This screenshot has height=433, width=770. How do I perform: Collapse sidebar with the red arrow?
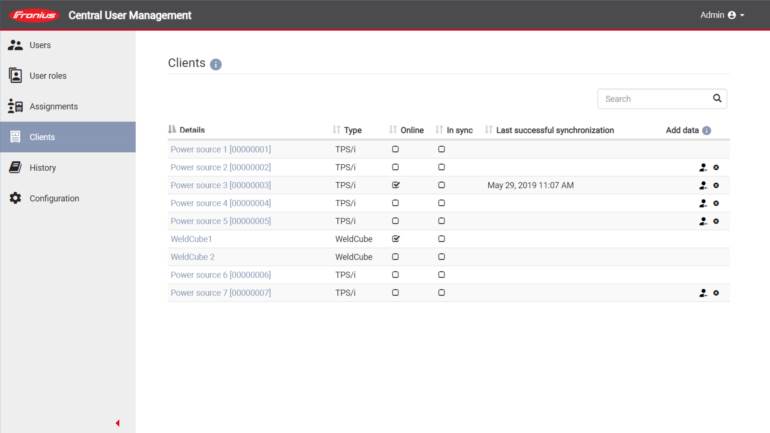117,423
